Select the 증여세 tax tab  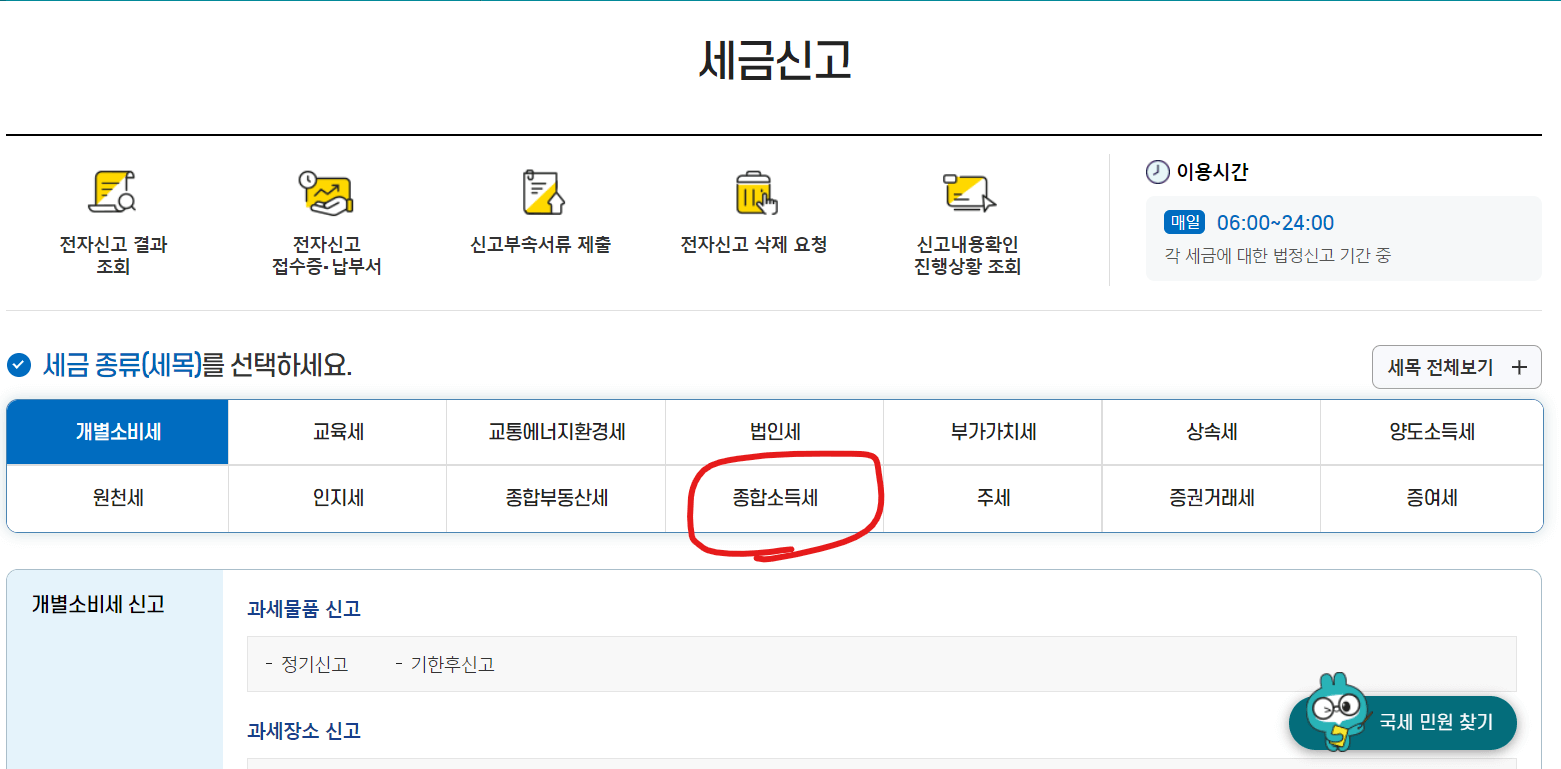point(1432,498)
